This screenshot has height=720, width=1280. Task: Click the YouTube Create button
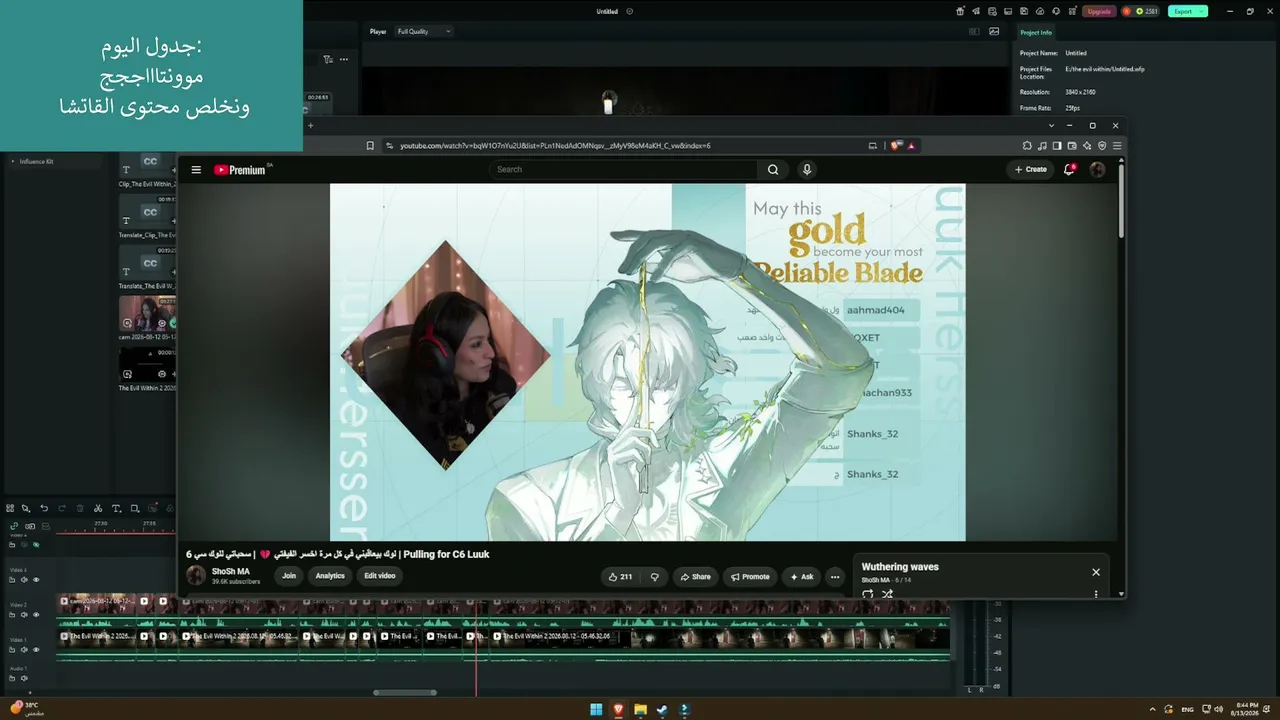tap(1031, 170)
